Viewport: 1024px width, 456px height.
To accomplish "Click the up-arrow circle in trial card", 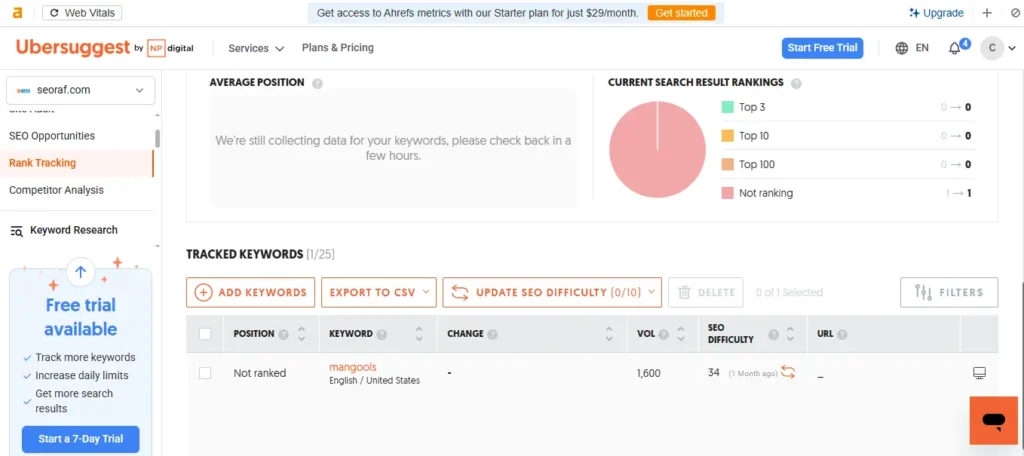I will pyautogui.click(x=80, y=272).
